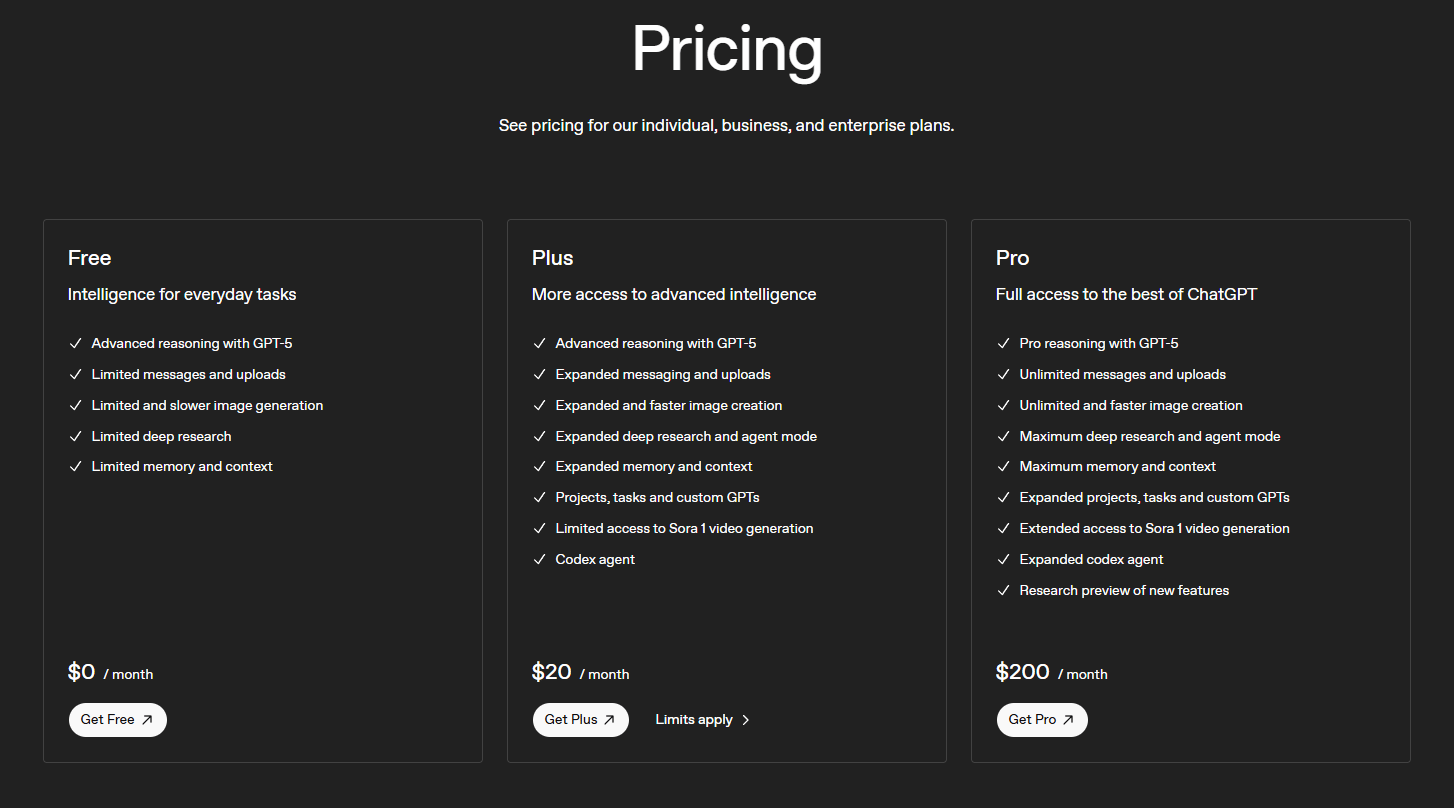The height and width of the screenshot is (808, 1454).
Task: Click Limited access to Sora 1 video generation text
Action: point(684,529)
